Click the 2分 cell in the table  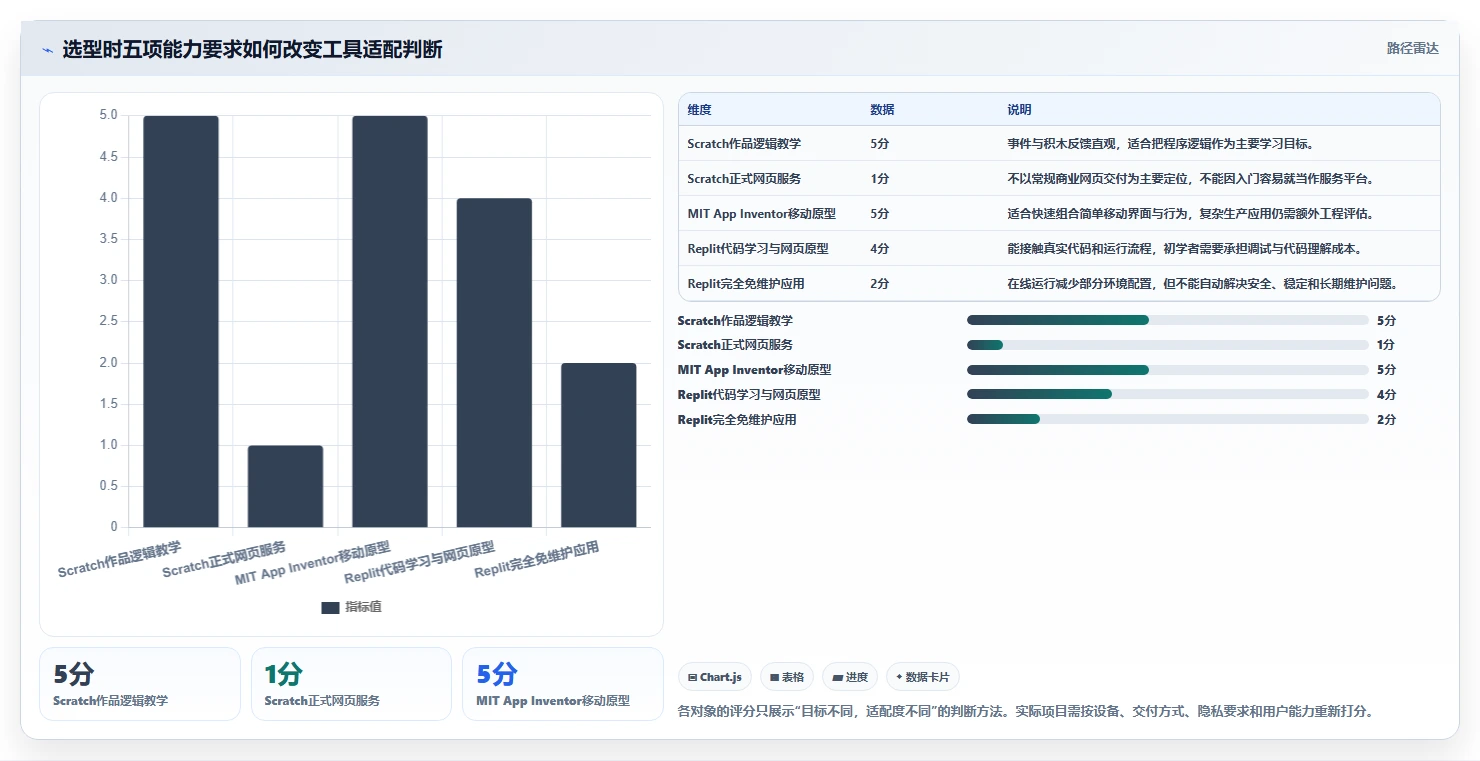(x=879, y=284)
